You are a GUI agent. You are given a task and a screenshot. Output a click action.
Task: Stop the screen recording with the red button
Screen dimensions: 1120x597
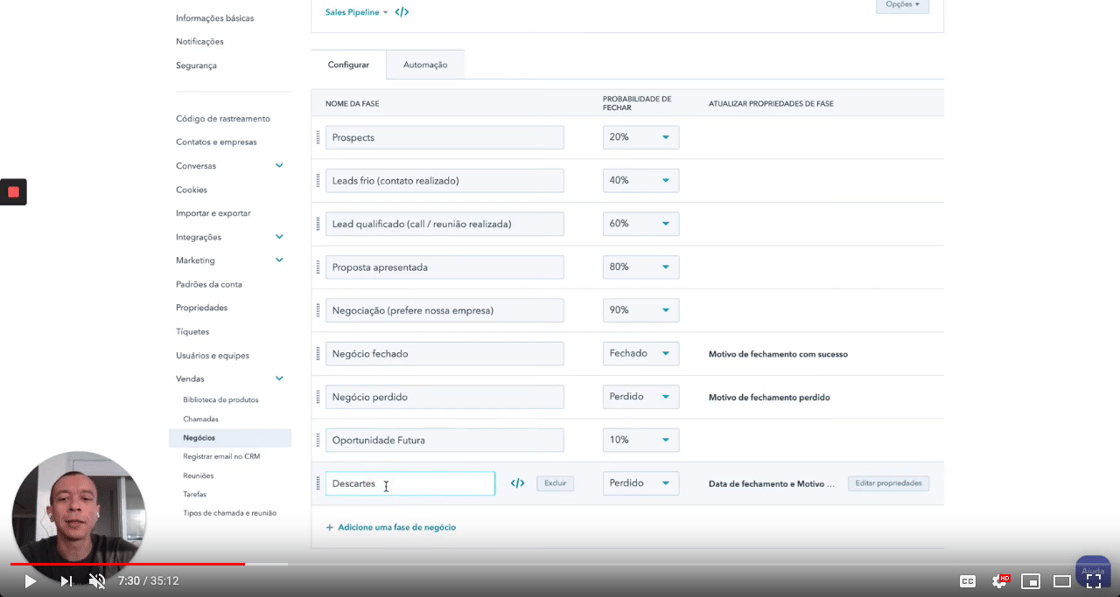(x=14, y=192)
